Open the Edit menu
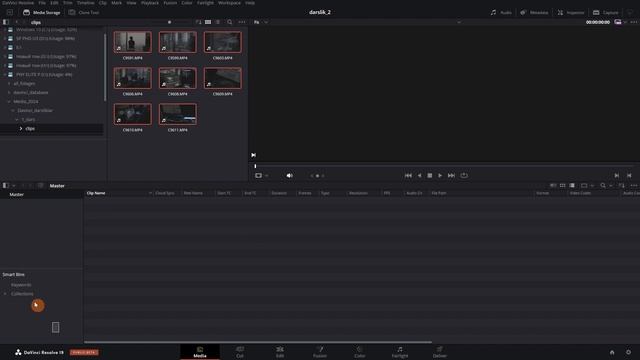This screenshot has width=640, height=360. tap(54, 3)
